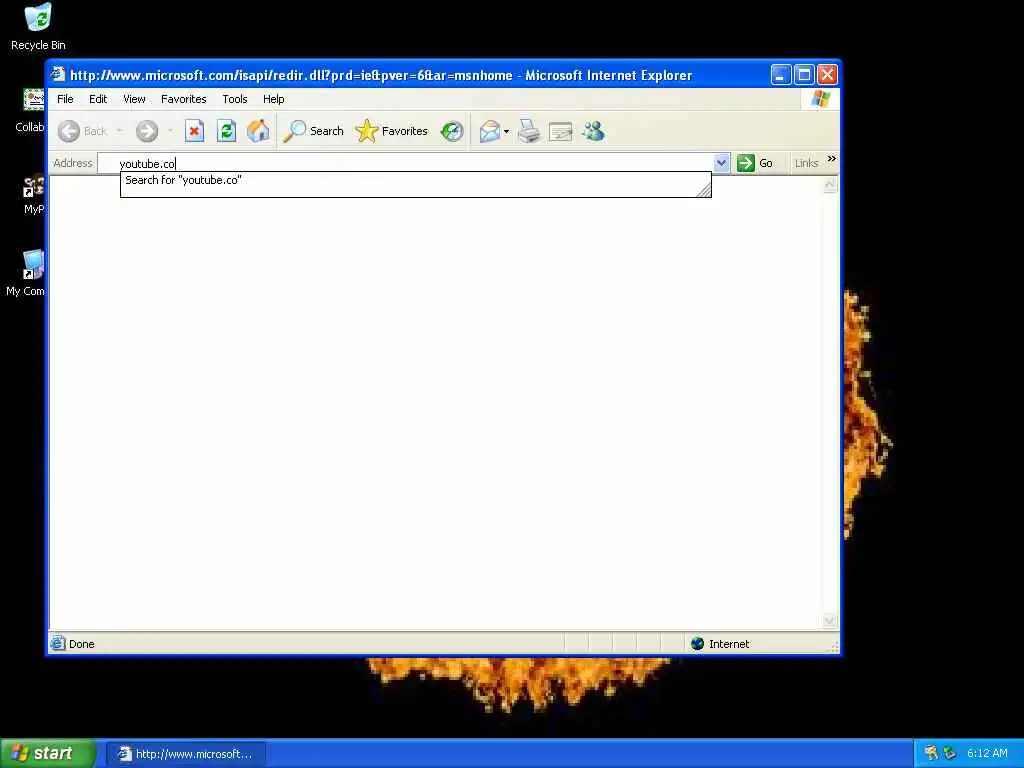Go to the Home page icon
The height and width of the screenshot is (768, 1024).
(x=258, y=131)
